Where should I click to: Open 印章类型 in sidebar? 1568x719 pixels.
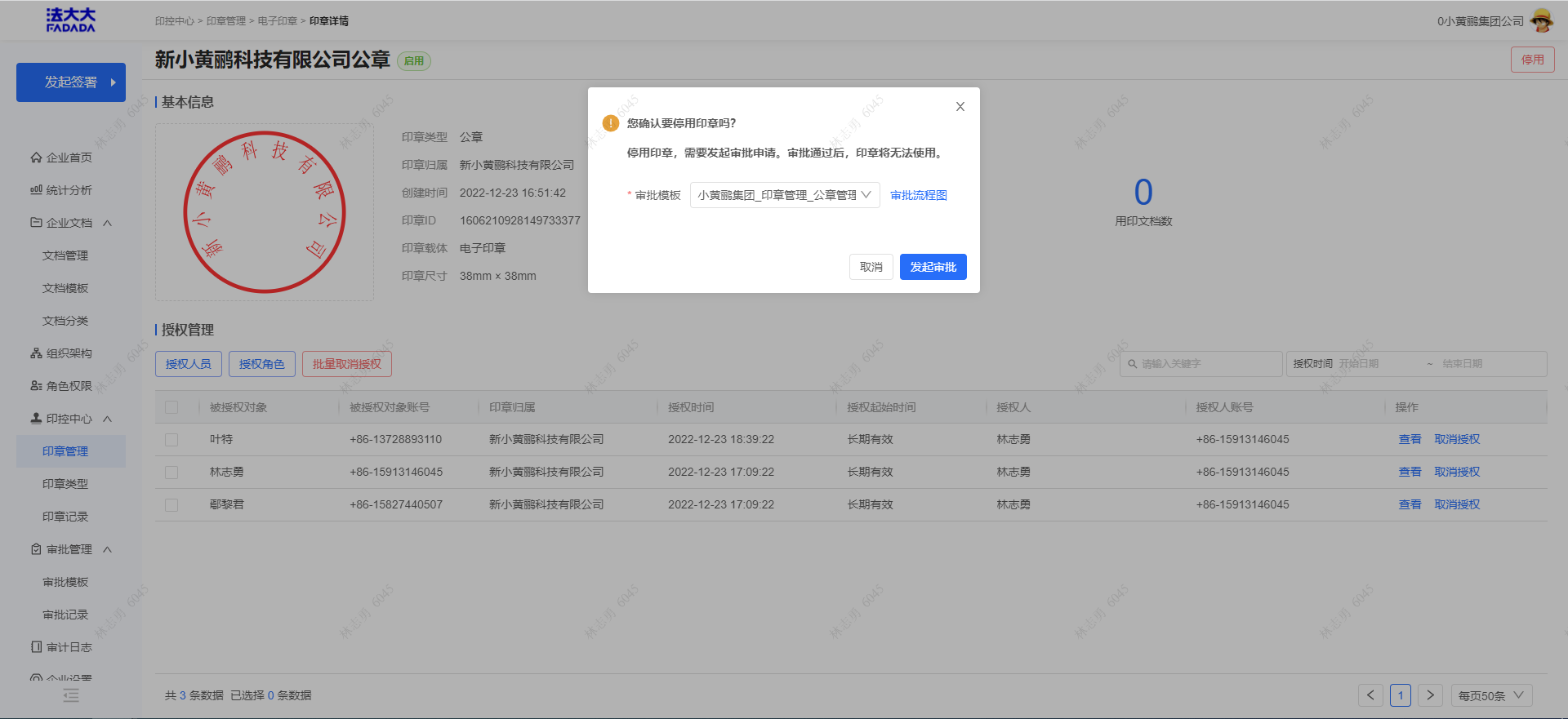point(65,484)
